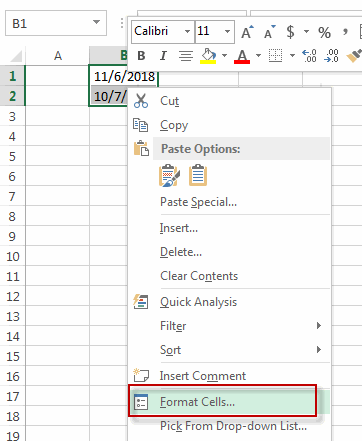The height and width of the screenshot is (441, 362).
Task: Select row 5 header
Action: click(12, 156)
